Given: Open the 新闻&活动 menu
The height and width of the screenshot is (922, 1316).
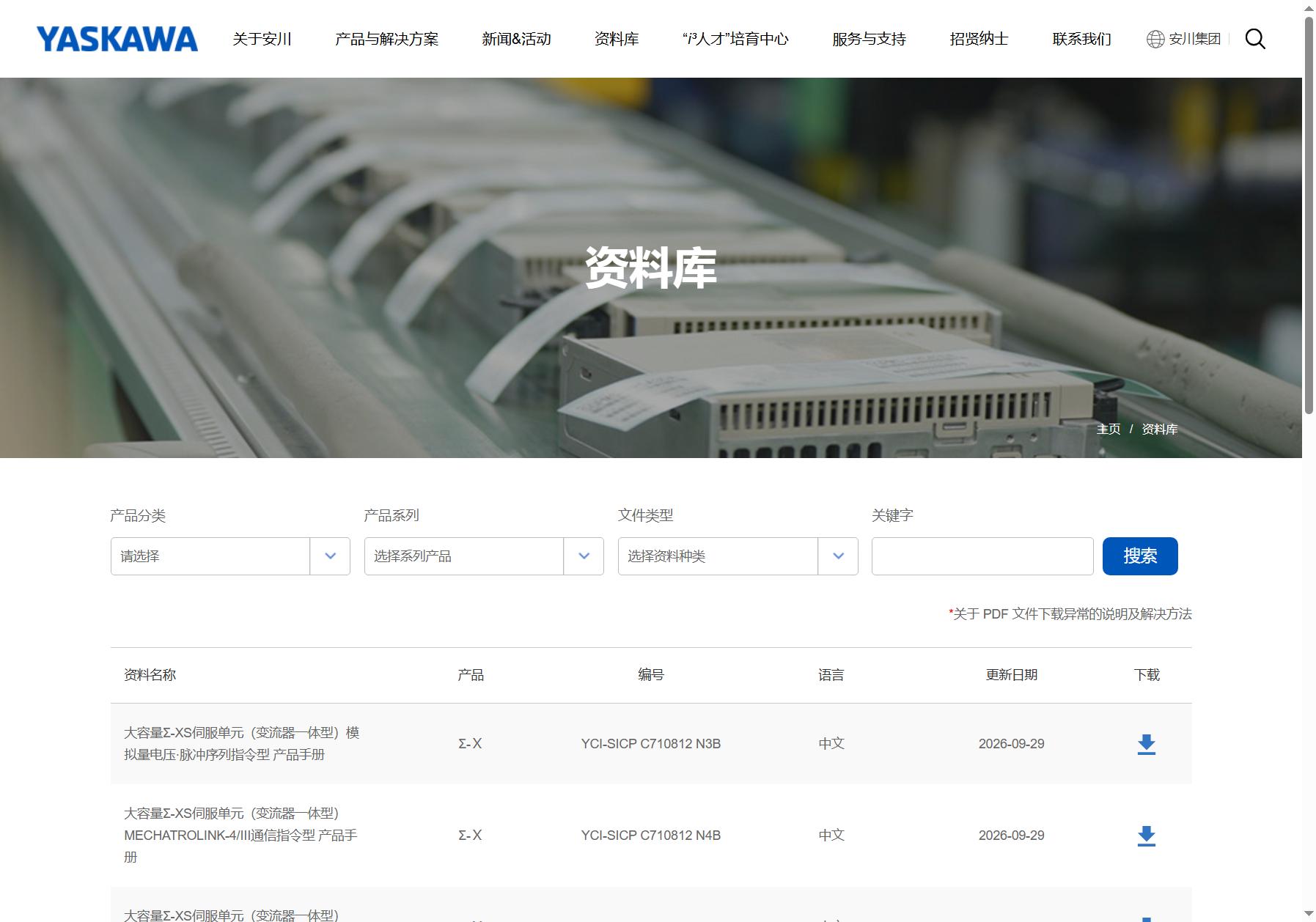Looking at the screenshot, I should (x=516, y=39).
